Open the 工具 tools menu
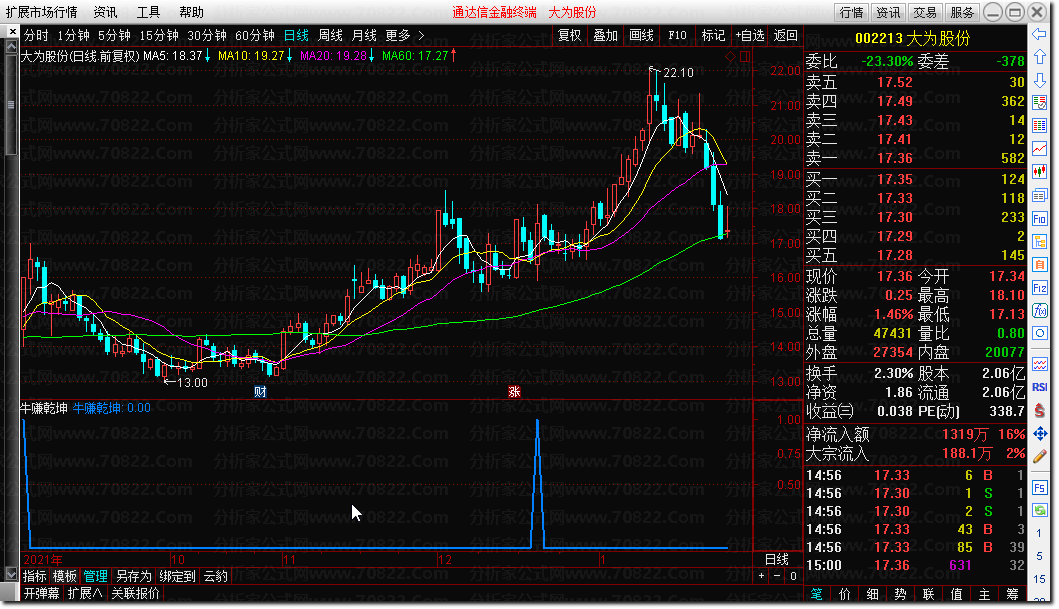This screenshot has width=1059, height=609. click(x=149, y=12)
